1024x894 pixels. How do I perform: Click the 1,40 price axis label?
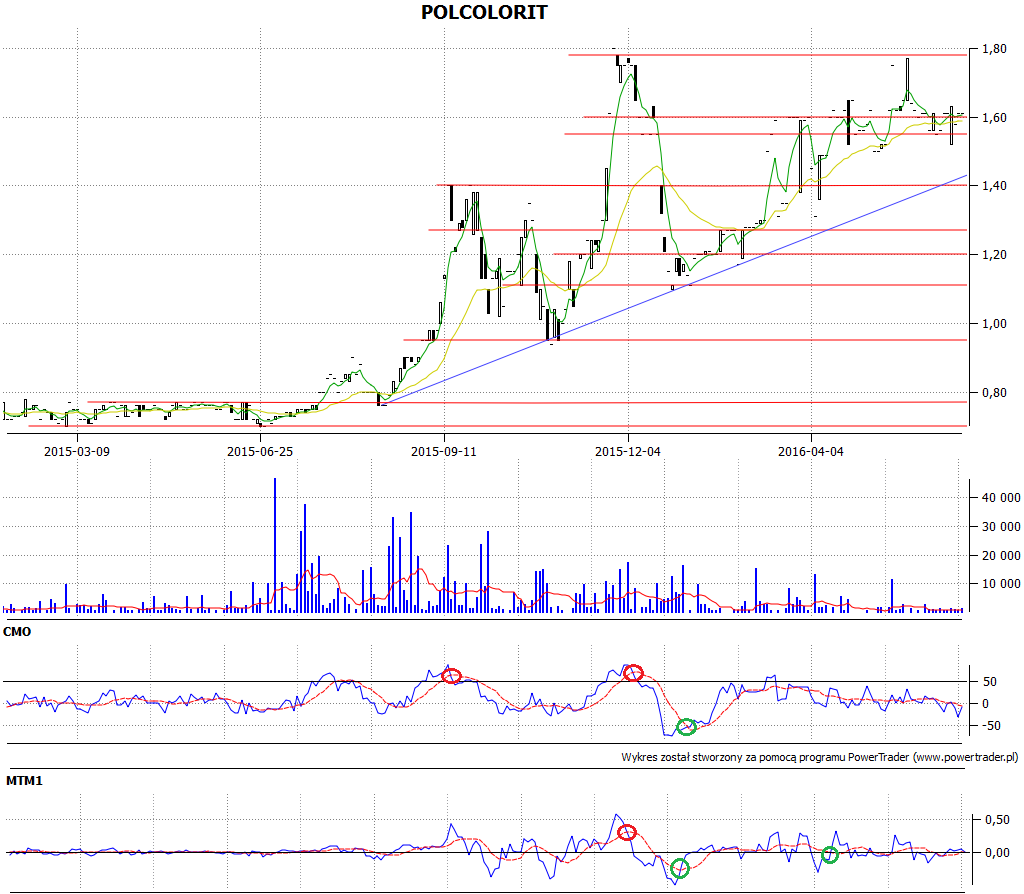[x=995, y=186]
